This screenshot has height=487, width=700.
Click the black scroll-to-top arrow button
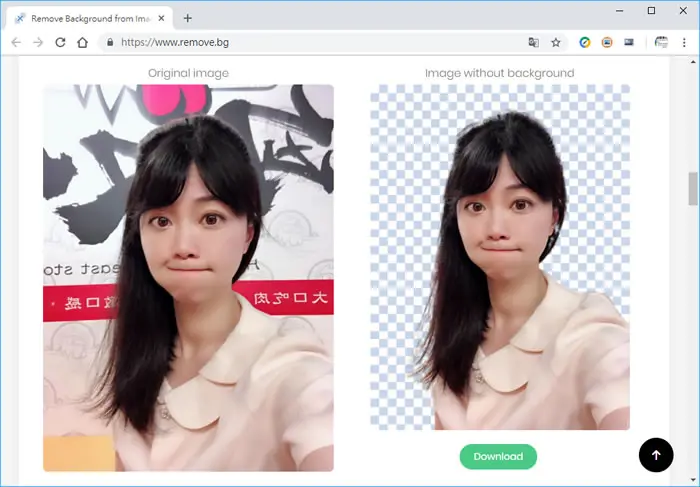coord(656,455)
